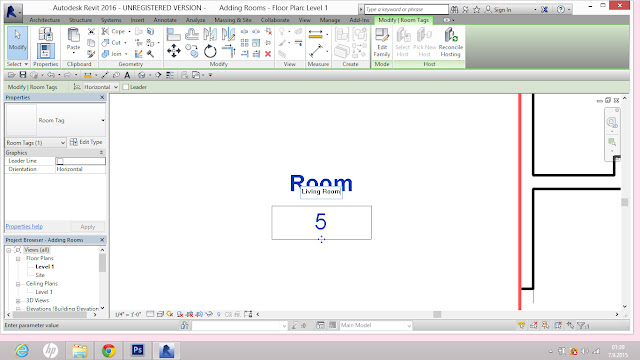Open the Cope dropdown arrow
This screenshot has width=640, height=360.
click(x=129, y=31)
